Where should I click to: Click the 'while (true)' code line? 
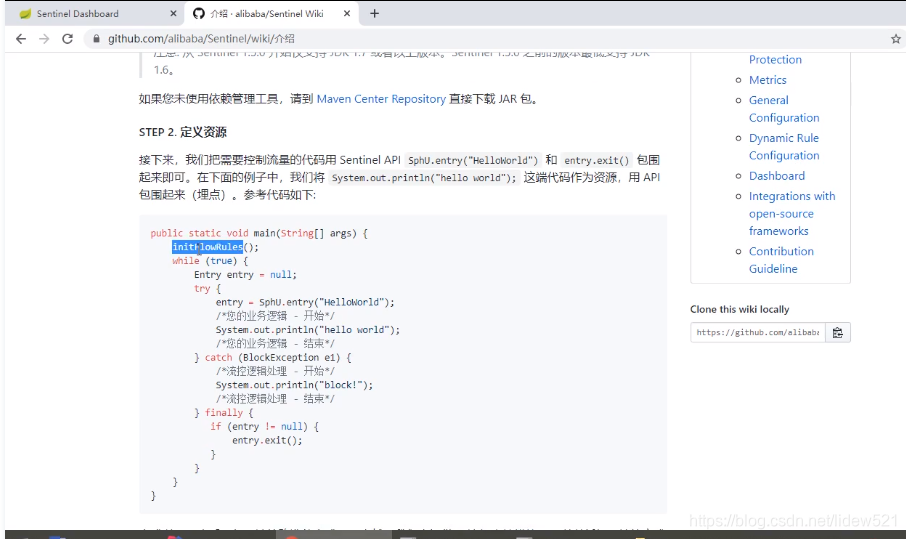click(x=210, y=261)
